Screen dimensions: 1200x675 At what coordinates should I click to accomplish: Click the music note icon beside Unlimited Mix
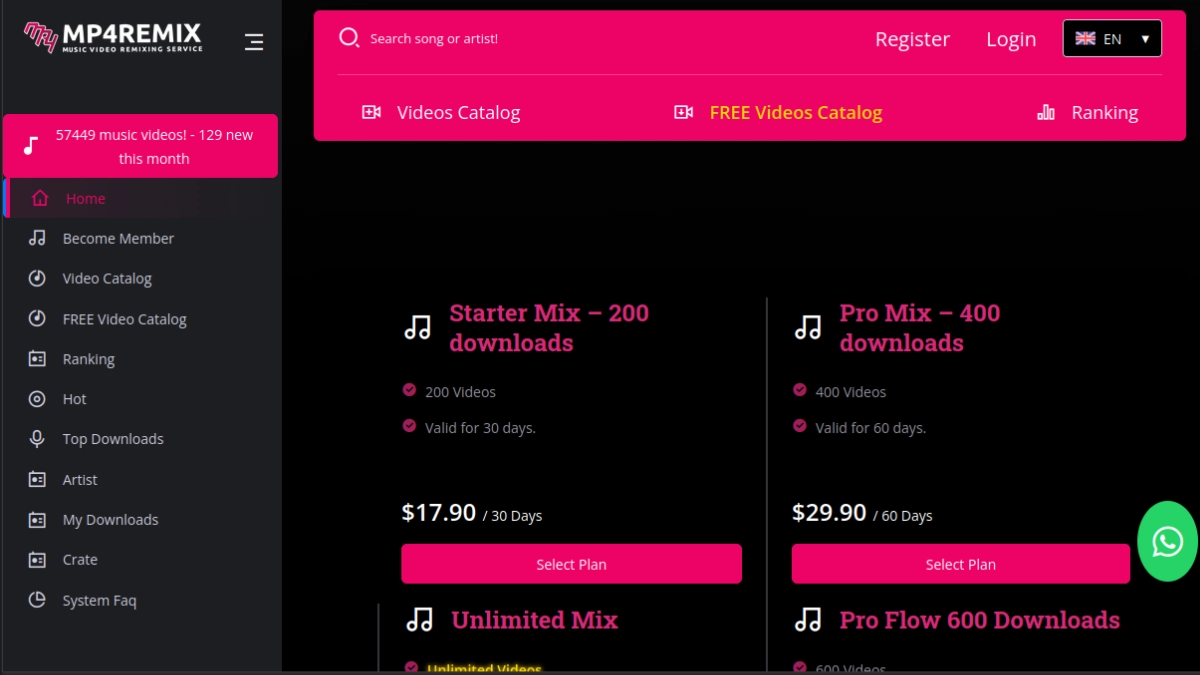pos(419,620)
